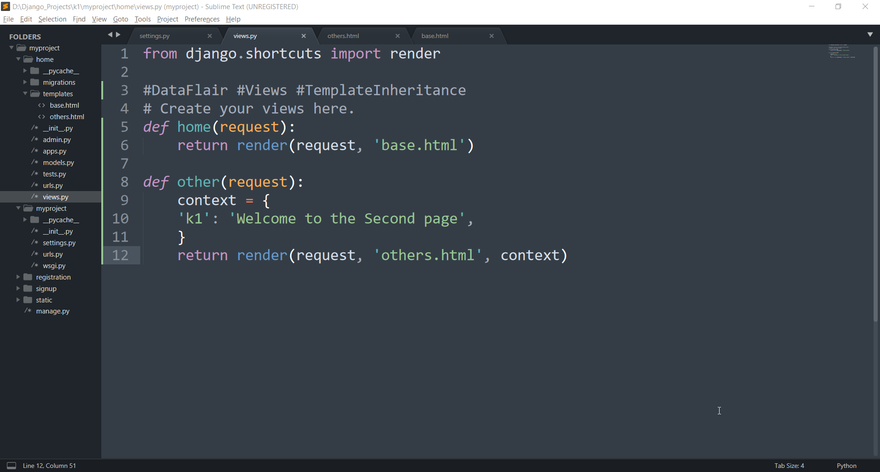
Task: Select wsgi.py in the file tree
Action: click(x=54, y=266)
